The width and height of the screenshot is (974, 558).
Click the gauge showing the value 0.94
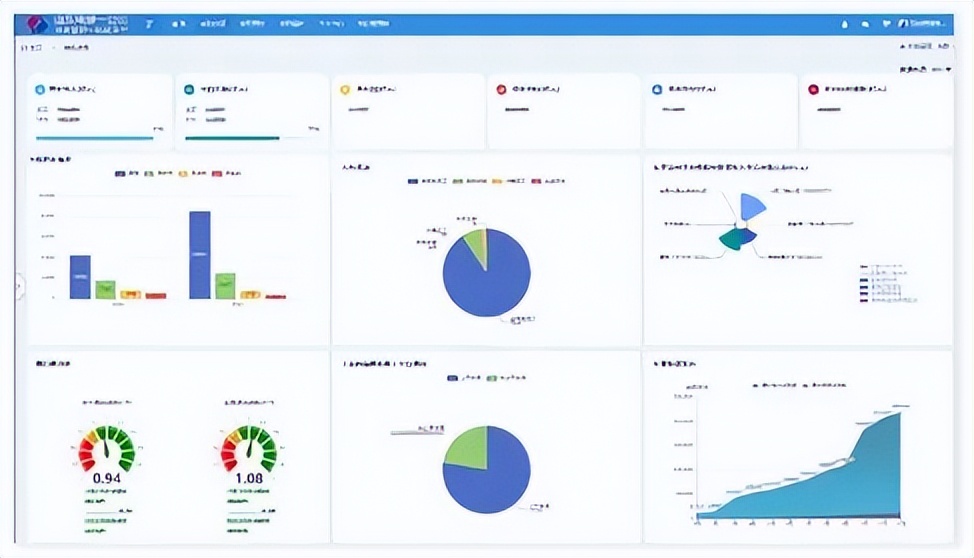pos(106,450)
